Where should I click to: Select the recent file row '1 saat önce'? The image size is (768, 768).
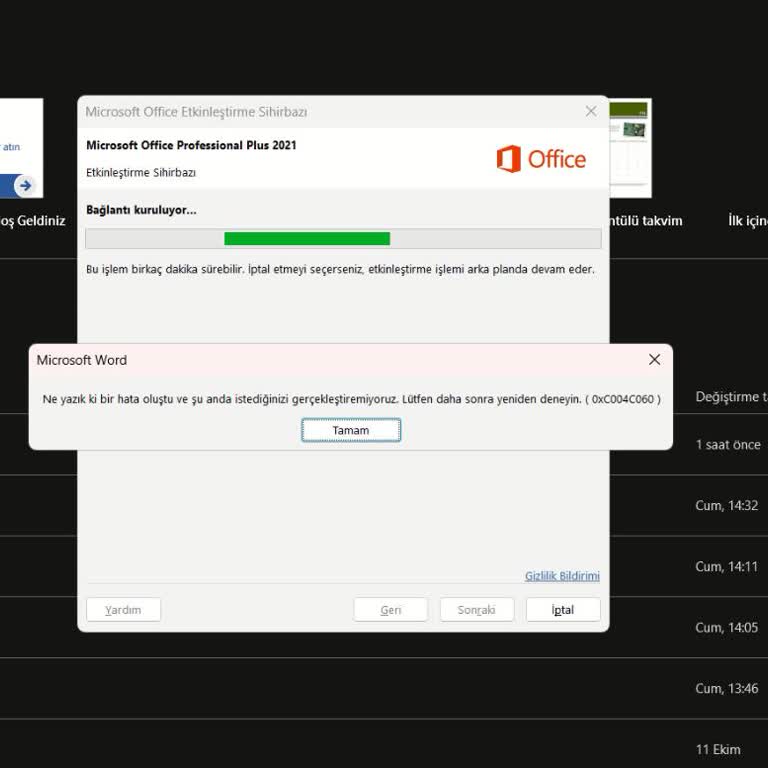(x=728, y=444)
